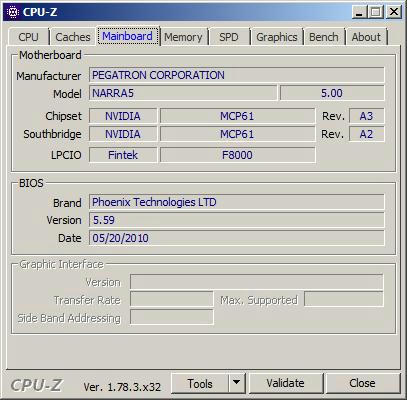Open the About tab
Image resolution: width=407 pixels, height=400 pixels.
(x=366, y=37)
